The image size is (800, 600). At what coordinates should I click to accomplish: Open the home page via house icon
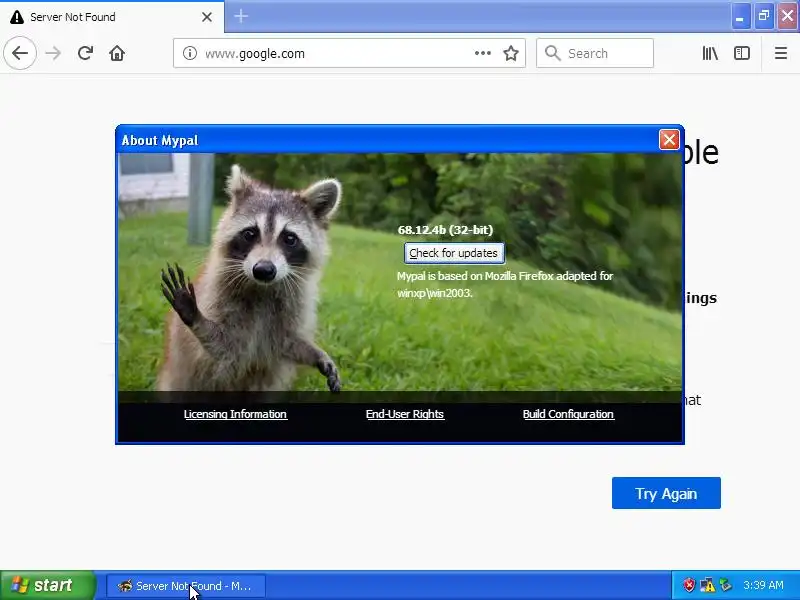point(117,53)
